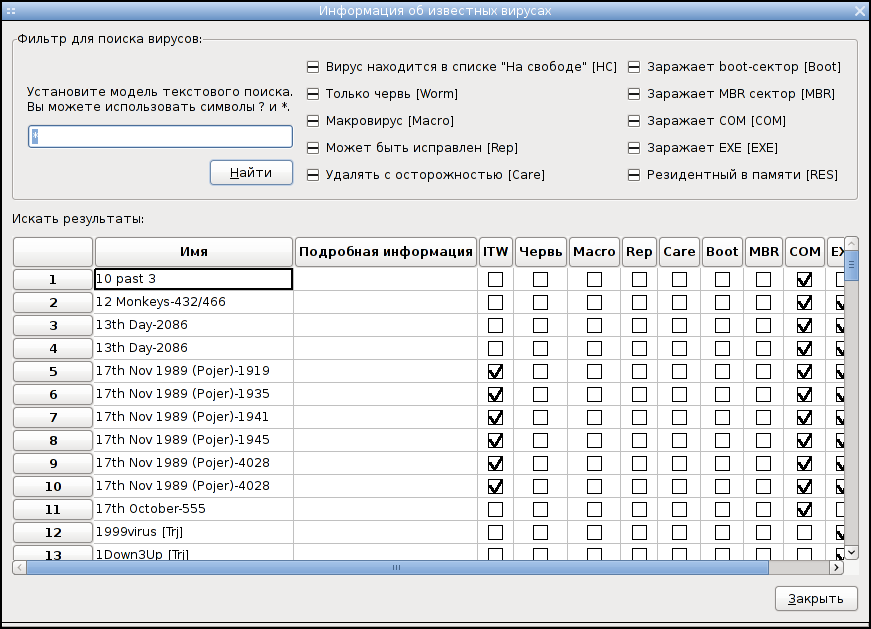Enable 'Резидентный в памяти [RES]' filter
Image resolution: width=871 pixels, height=629 pixels.
(634, 175)
